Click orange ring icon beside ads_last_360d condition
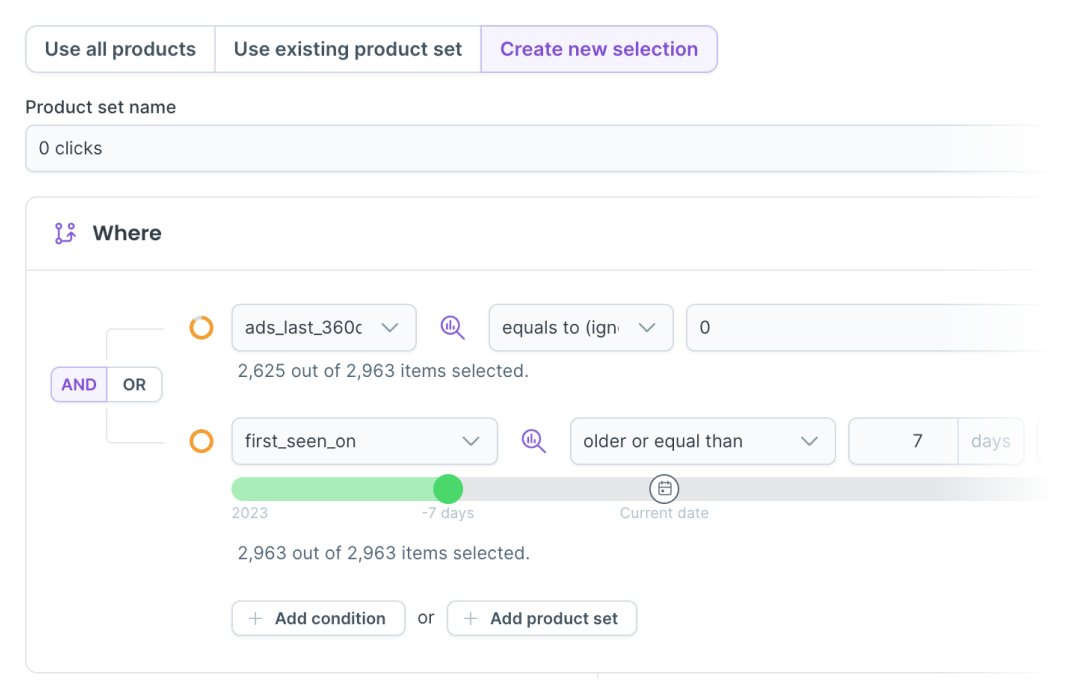Image resolution: width=1088 pixels, height=700 pixels. pyautogui.click(x=202, y=327)
